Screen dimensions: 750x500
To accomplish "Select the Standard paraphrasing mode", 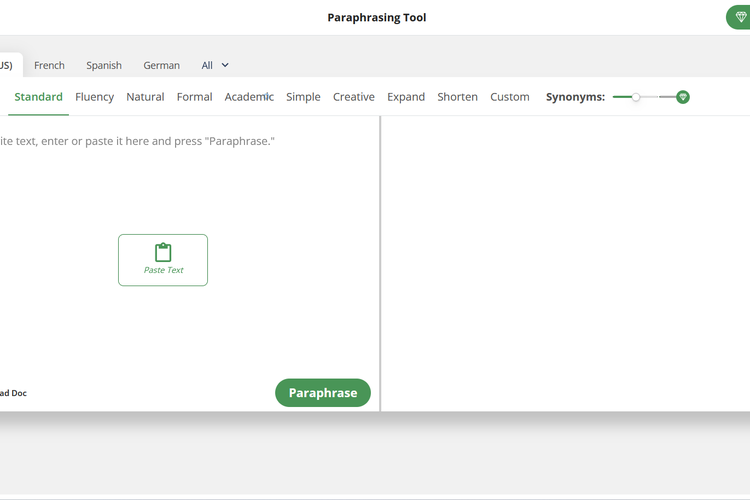I will 38,97.
